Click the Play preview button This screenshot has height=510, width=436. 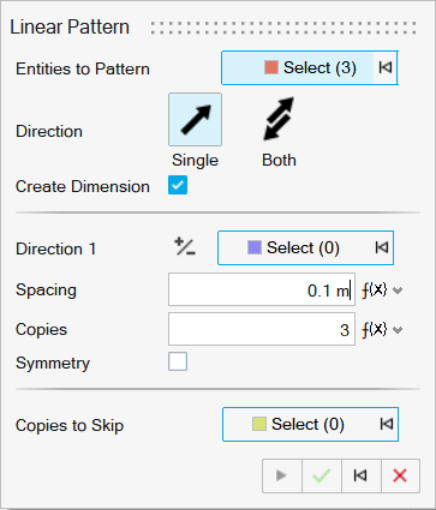point(282,476)
